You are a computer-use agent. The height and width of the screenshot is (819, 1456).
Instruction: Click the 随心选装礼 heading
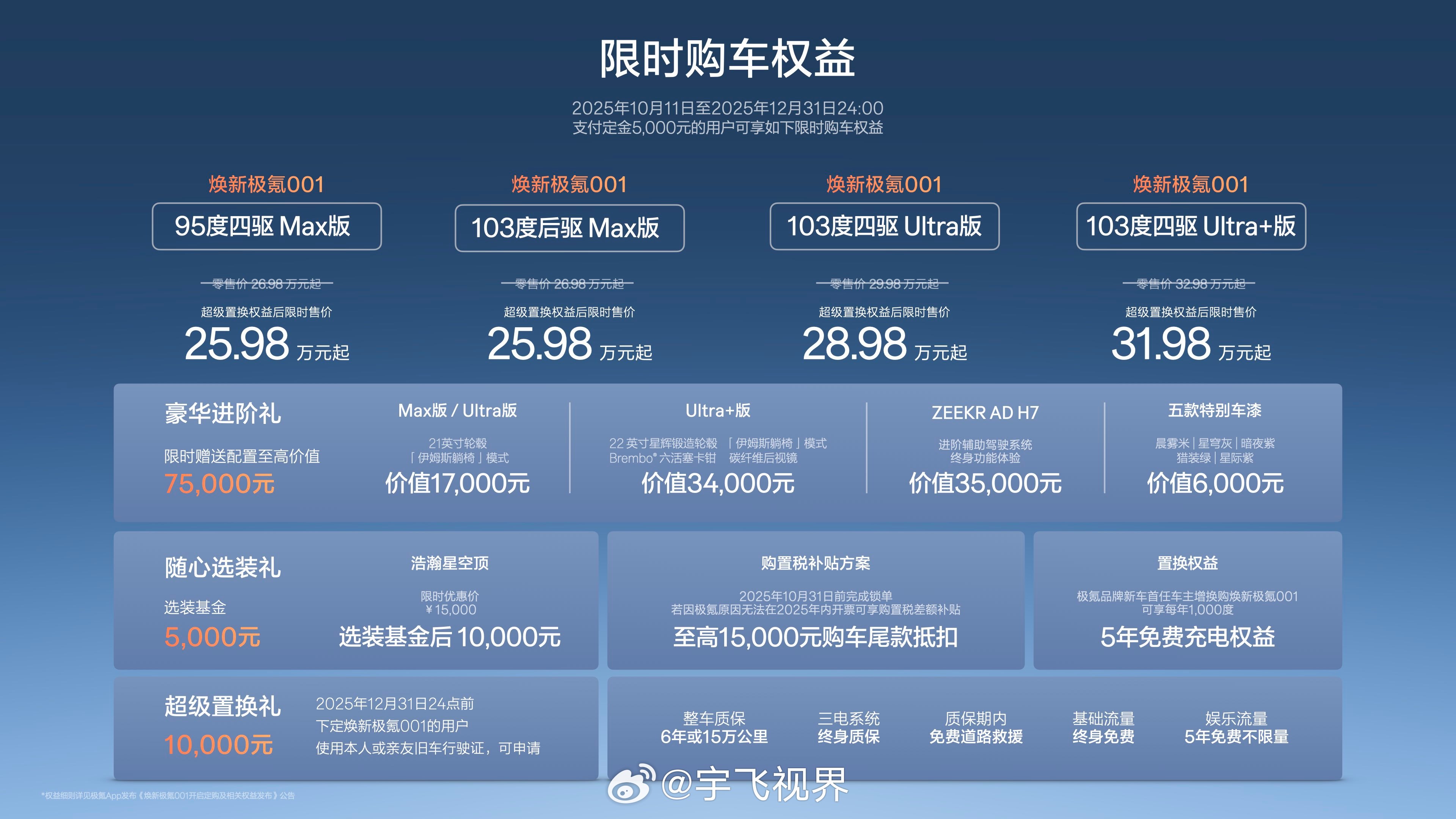pyautogui.click(x=223, y=568)
